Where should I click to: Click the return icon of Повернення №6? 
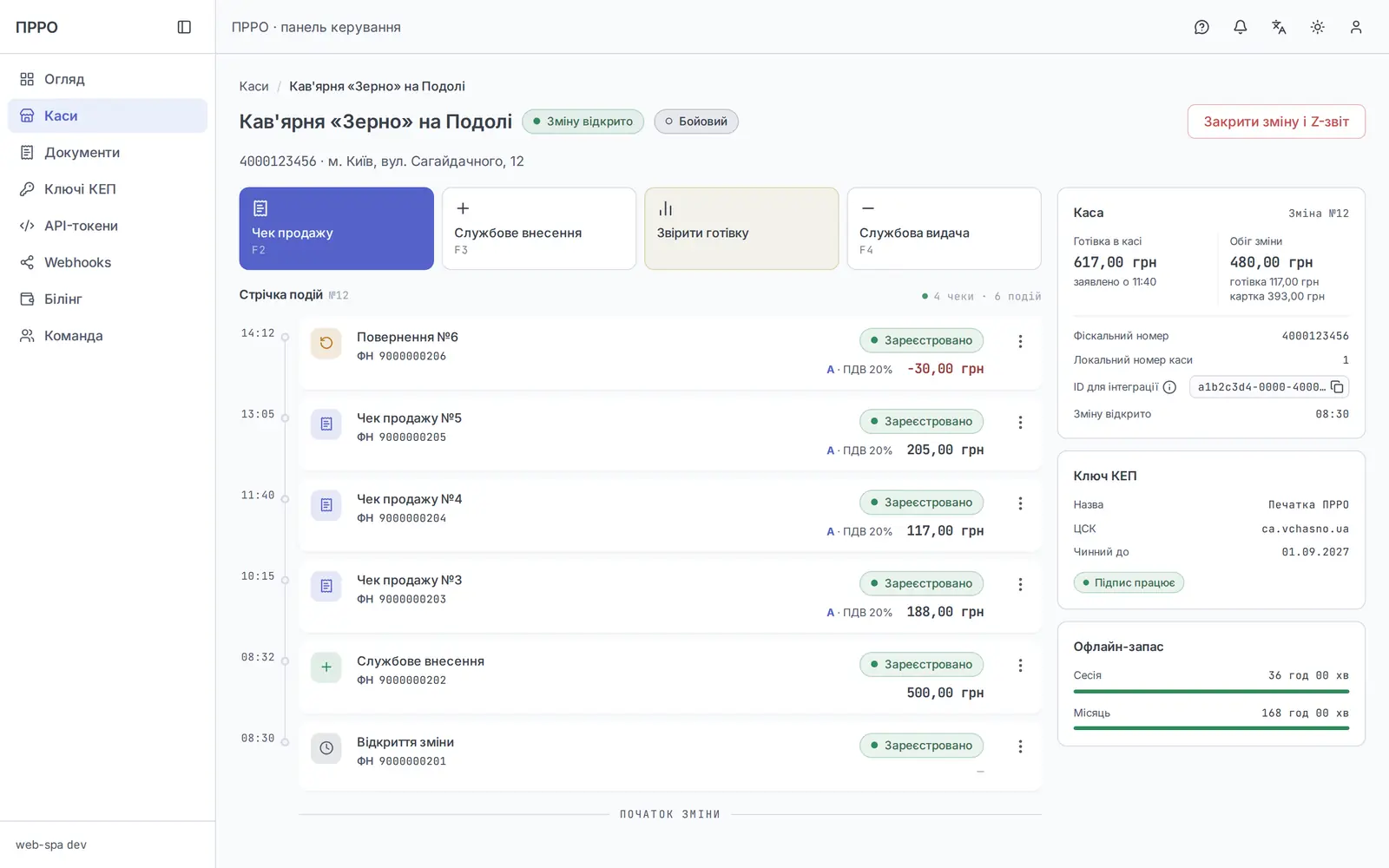click(326, 343)
